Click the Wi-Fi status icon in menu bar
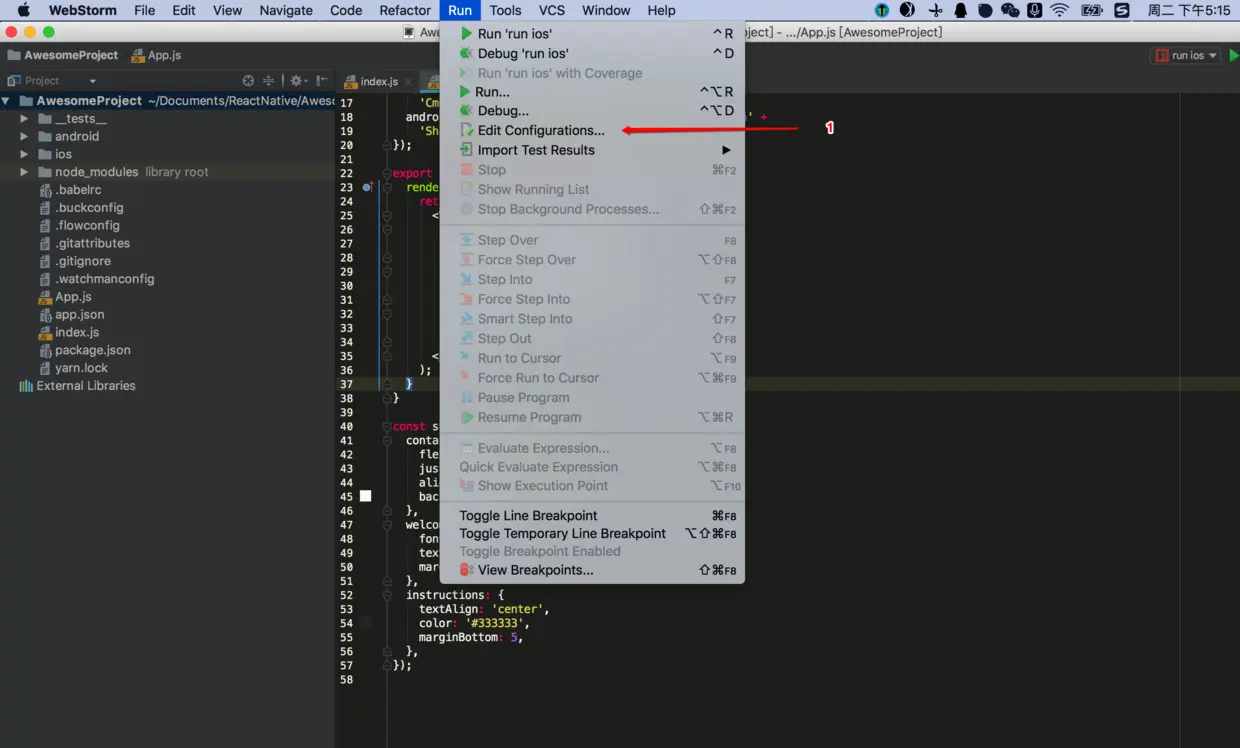1240x748 pixels. (1059, 10)
